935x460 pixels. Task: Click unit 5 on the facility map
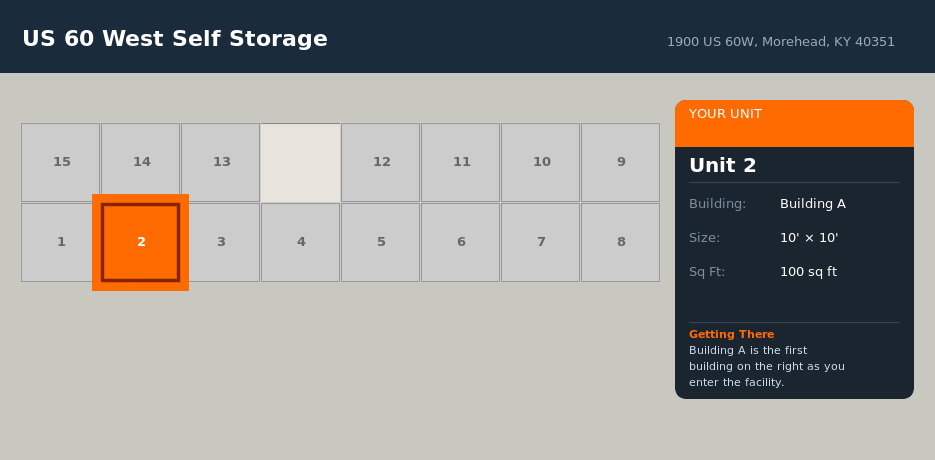tap(381, 242)
